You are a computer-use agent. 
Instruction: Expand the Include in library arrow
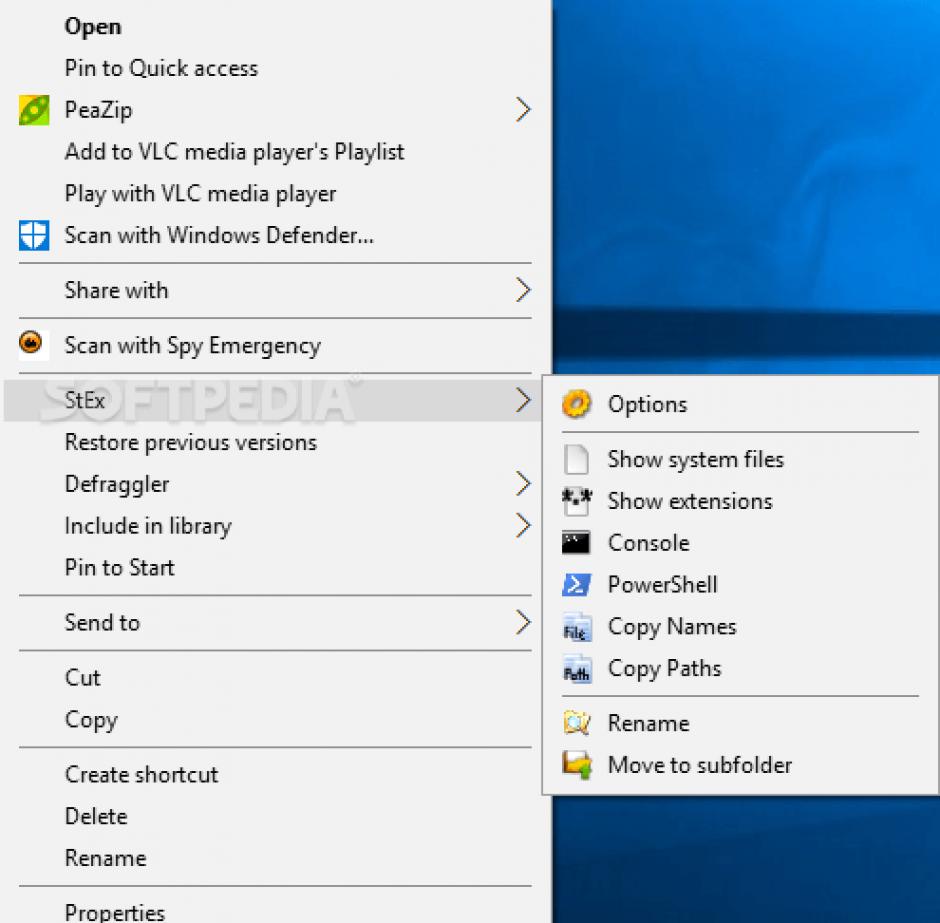(523, 526)
